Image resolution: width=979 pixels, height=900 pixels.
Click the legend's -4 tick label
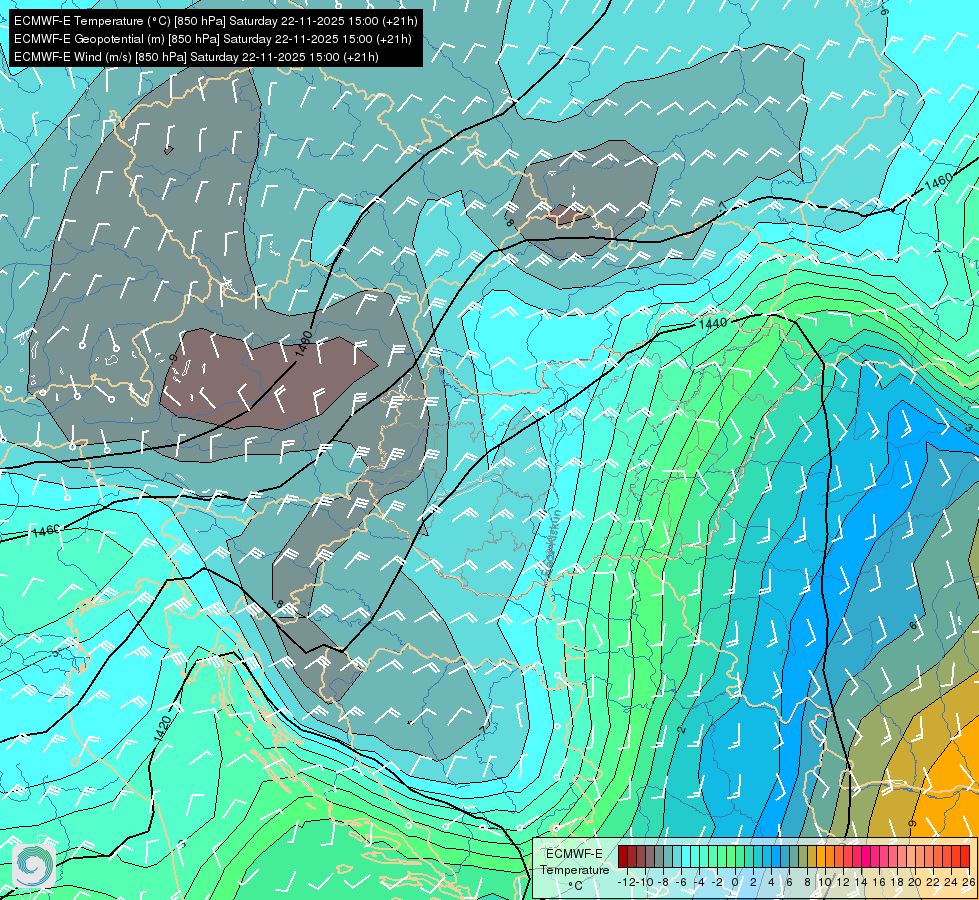click(699, 882)
